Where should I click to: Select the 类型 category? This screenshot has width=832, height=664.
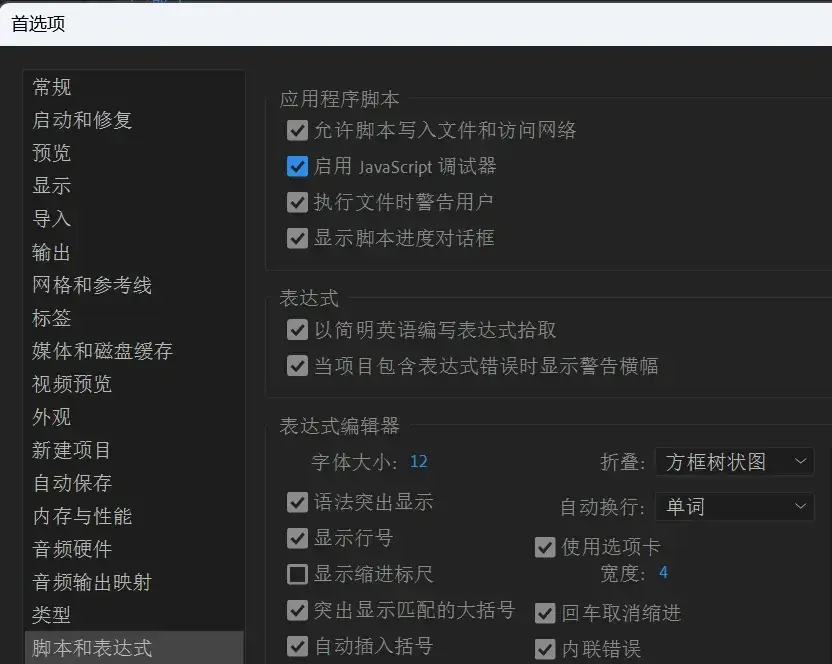pos(51,615)
